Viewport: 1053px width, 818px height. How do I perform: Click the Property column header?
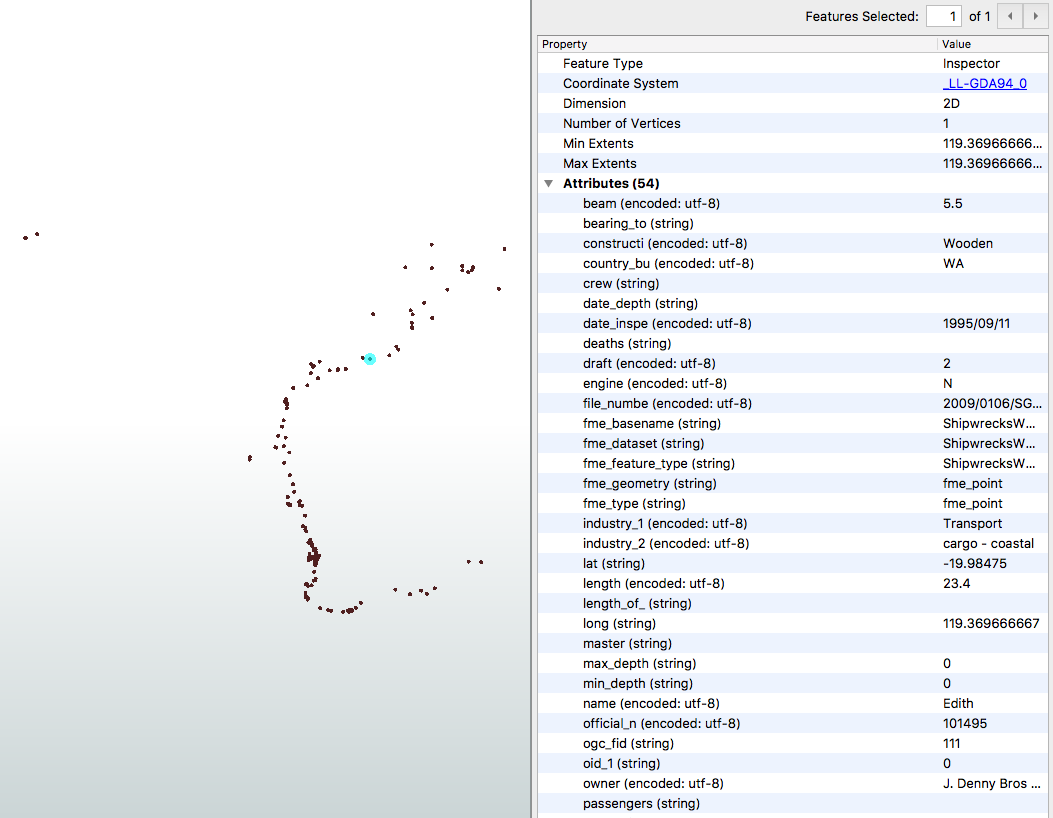pos(565,44)
